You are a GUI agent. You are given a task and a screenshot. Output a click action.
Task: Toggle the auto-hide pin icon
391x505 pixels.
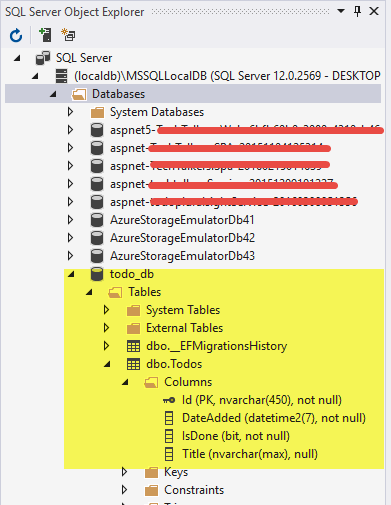(x=357, y=11)
